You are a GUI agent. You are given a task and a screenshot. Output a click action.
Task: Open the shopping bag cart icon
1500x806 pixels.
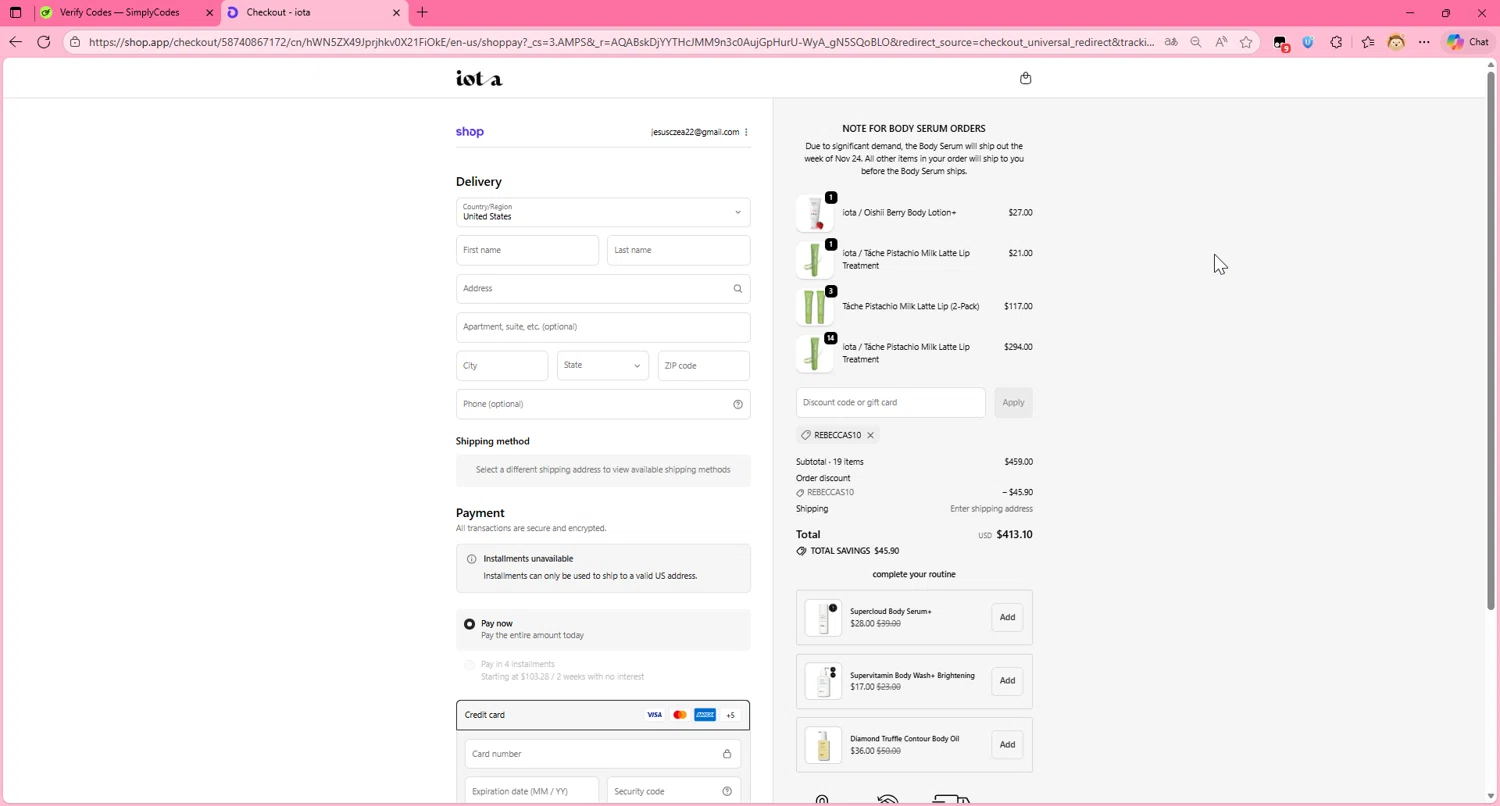point(1025,78)
